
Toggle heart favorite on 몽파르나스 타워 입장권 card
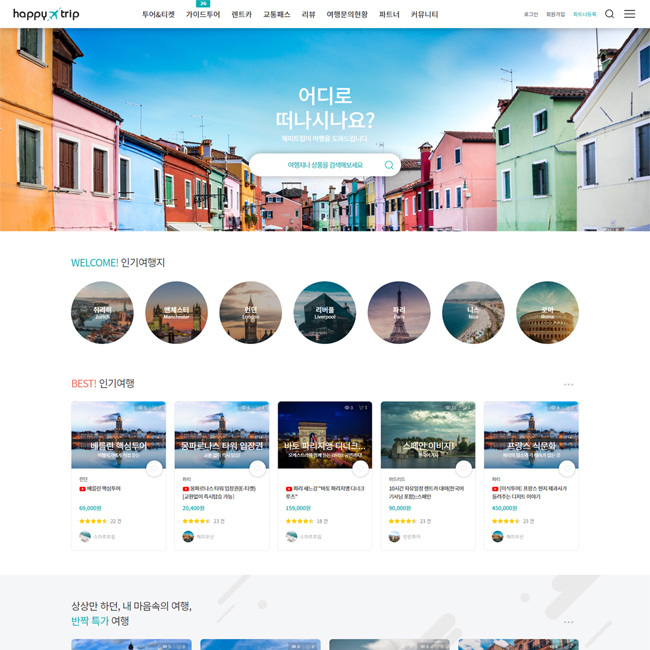pyautogui.click(x=257, y=468)
